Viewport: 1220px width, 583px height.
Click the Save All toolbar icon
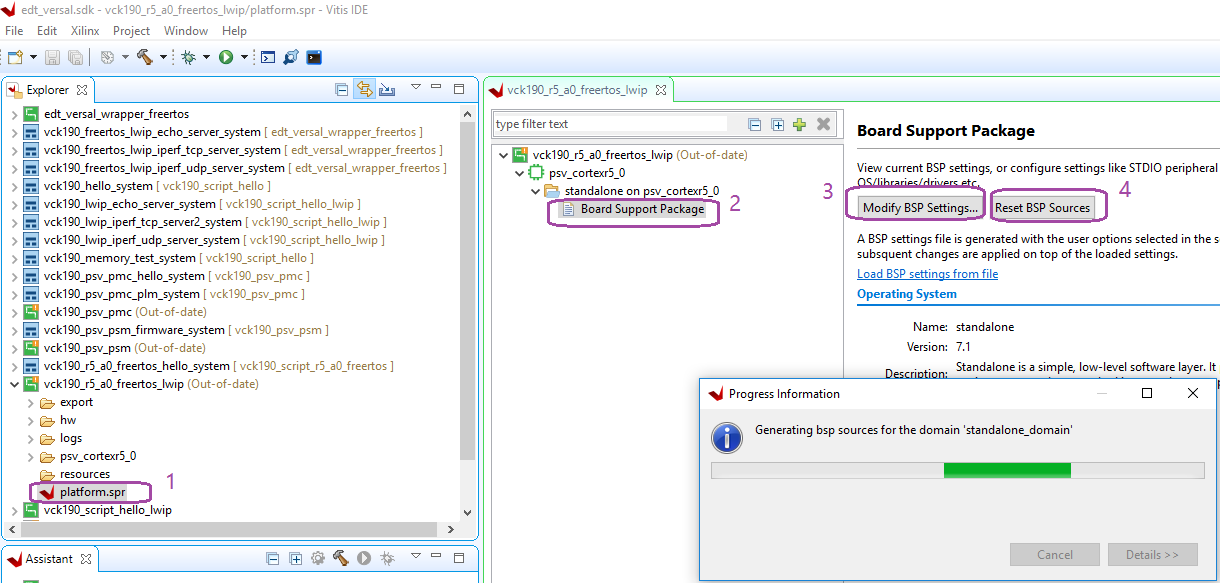(x=74, y=58)
